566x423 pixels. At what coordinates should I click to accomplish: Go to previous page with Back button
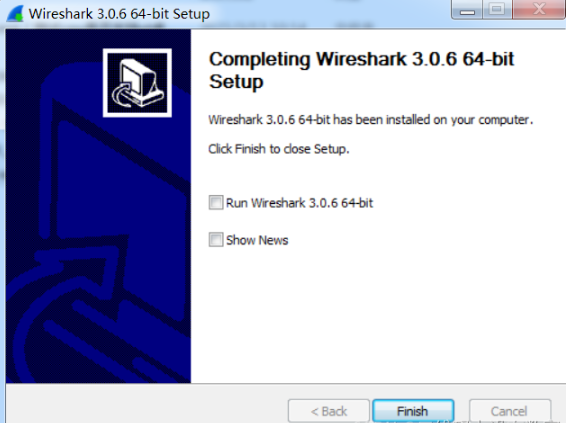(x=329, y=411)
